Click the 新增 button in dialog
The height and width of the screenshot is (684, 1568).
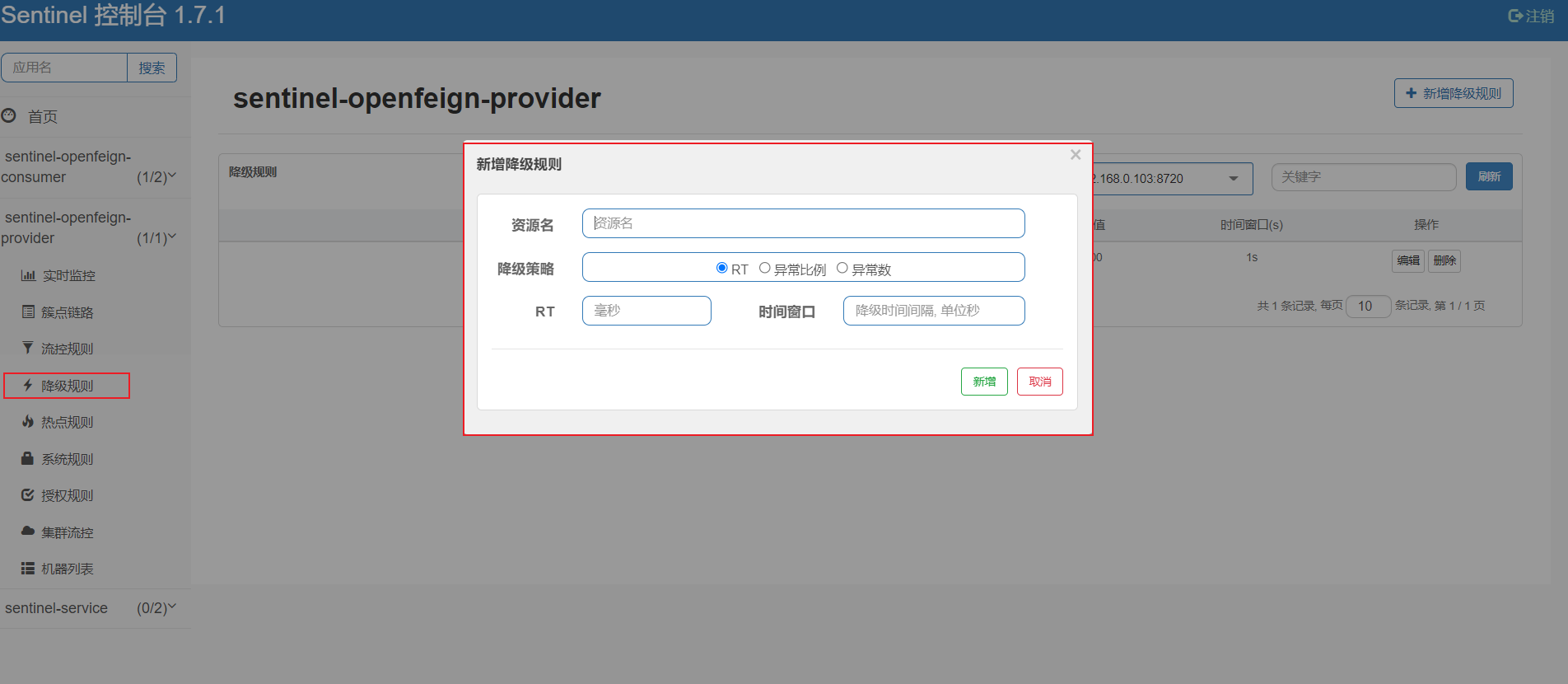[984, 382]
